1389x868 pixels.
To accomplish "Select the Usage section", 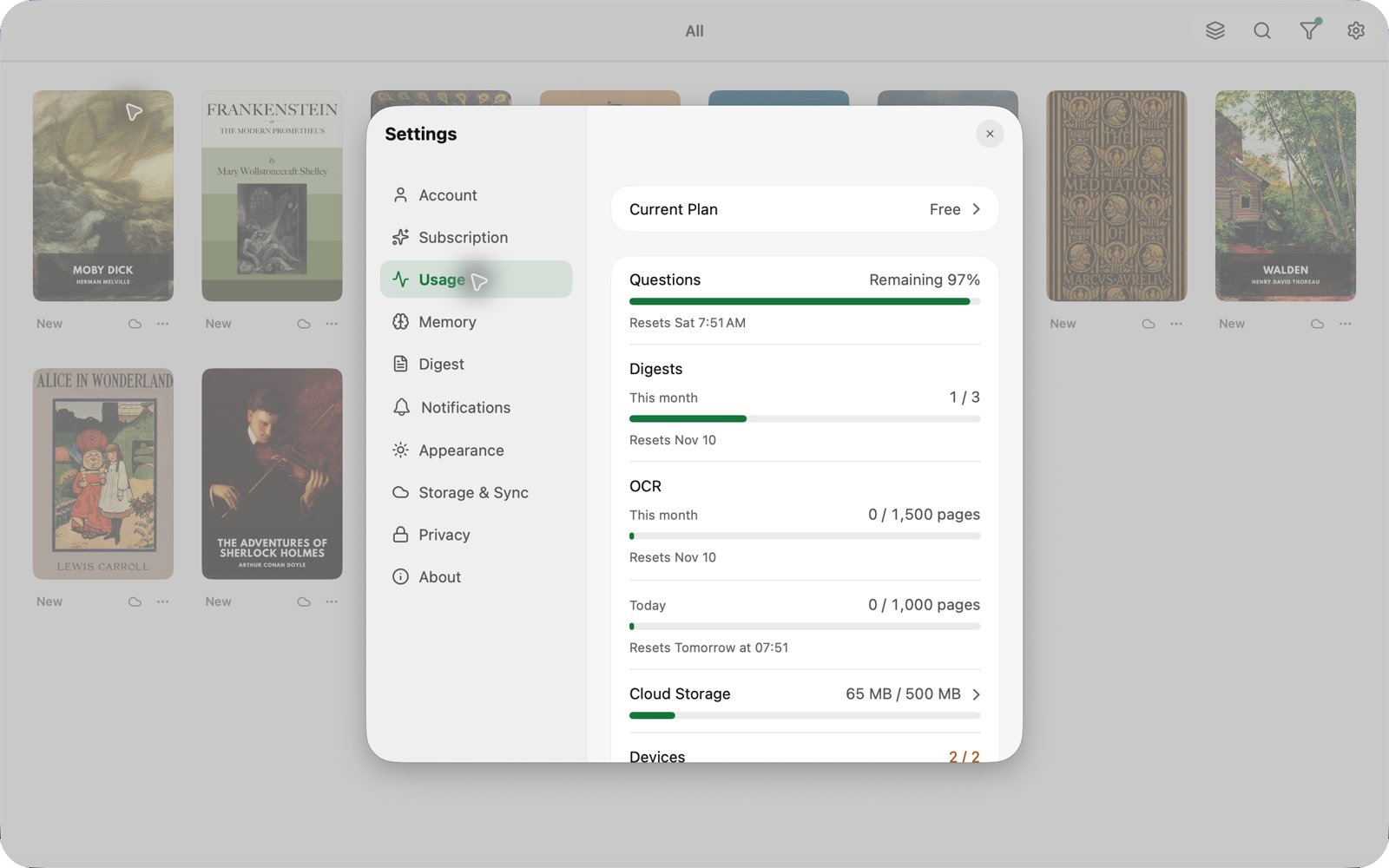I will [476, 279].
